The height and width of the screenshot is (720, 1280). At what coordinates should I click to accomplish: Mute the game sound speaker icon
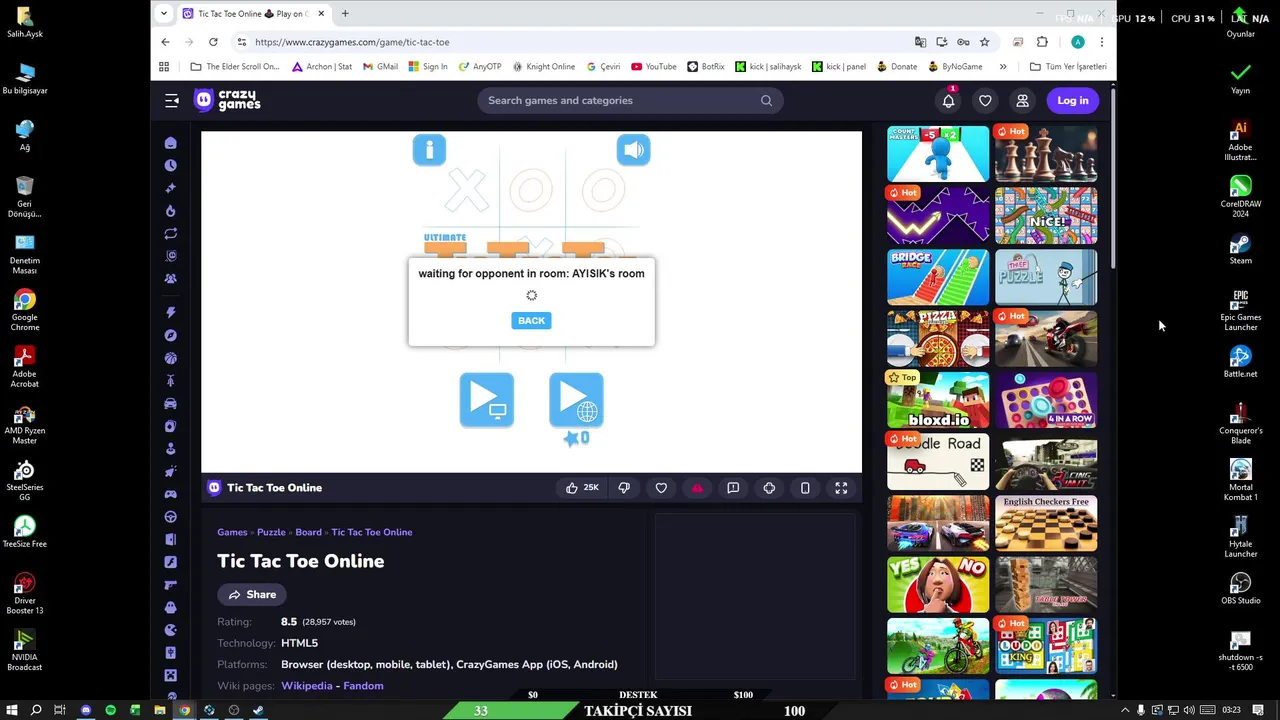(633, 150)
